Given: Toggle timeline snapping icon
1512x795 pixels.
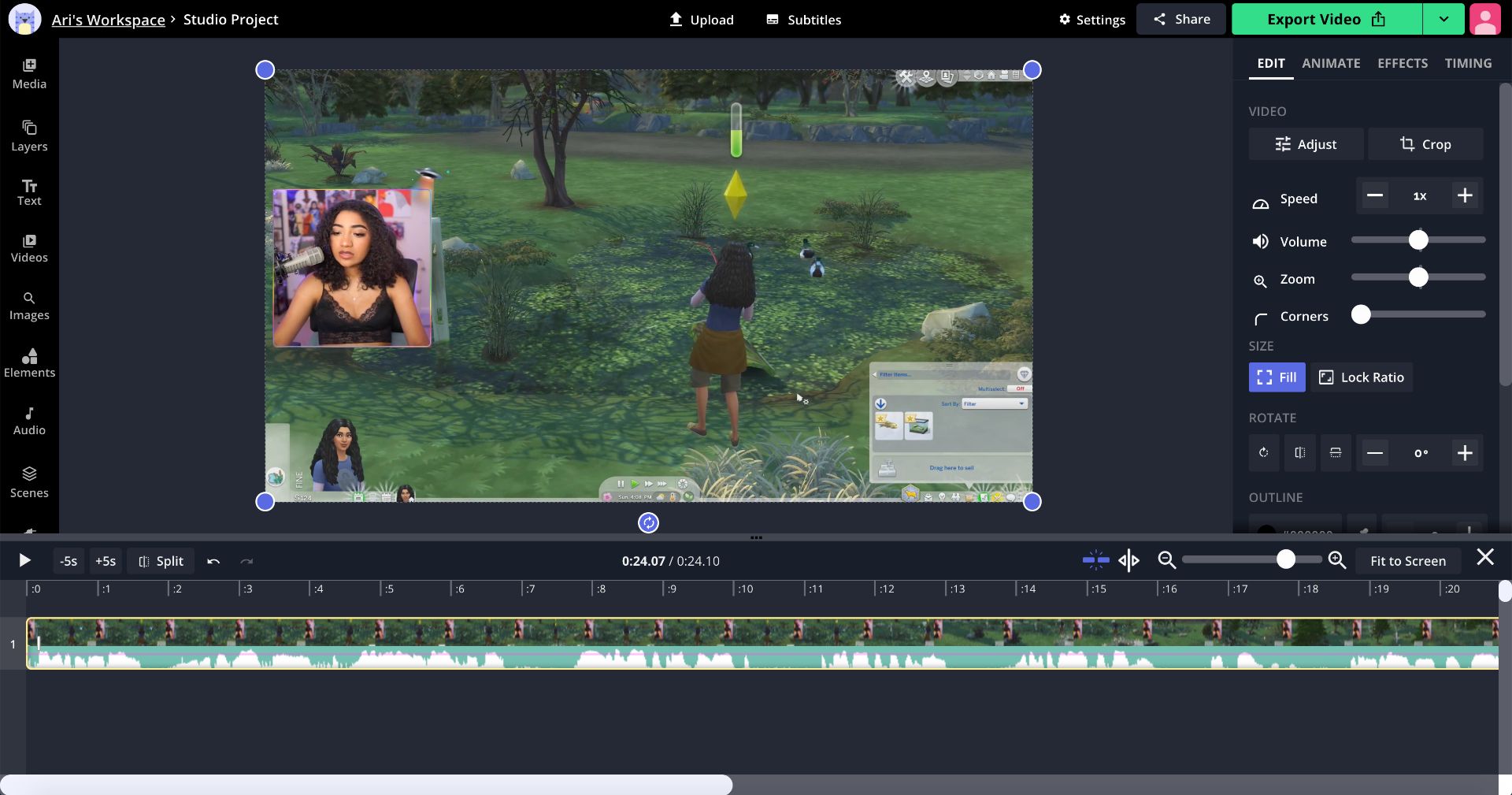Looking at the screenshot, I should click(1095, 560).
